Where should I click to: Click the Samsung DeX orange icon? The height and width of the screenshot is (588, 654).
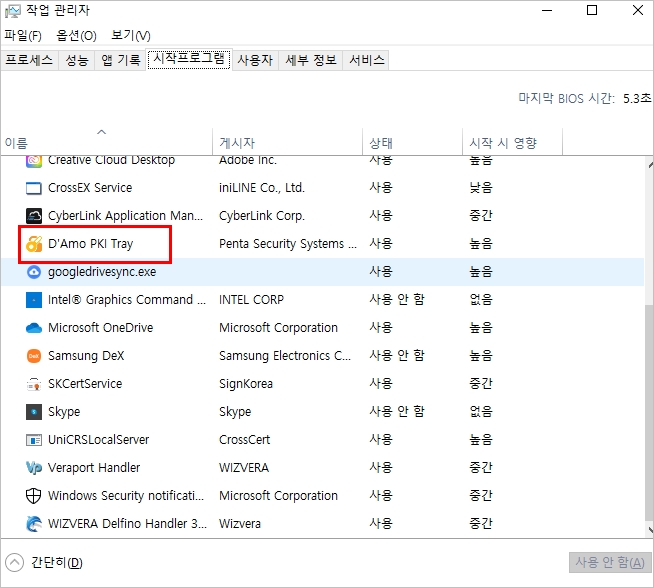(x=34, y=356)
